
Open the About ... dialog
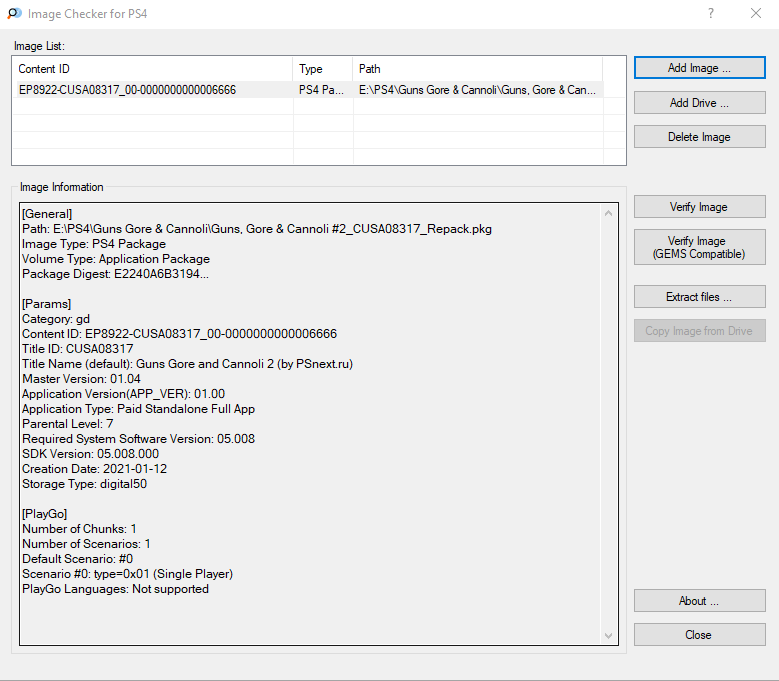[x=700, y=601]
